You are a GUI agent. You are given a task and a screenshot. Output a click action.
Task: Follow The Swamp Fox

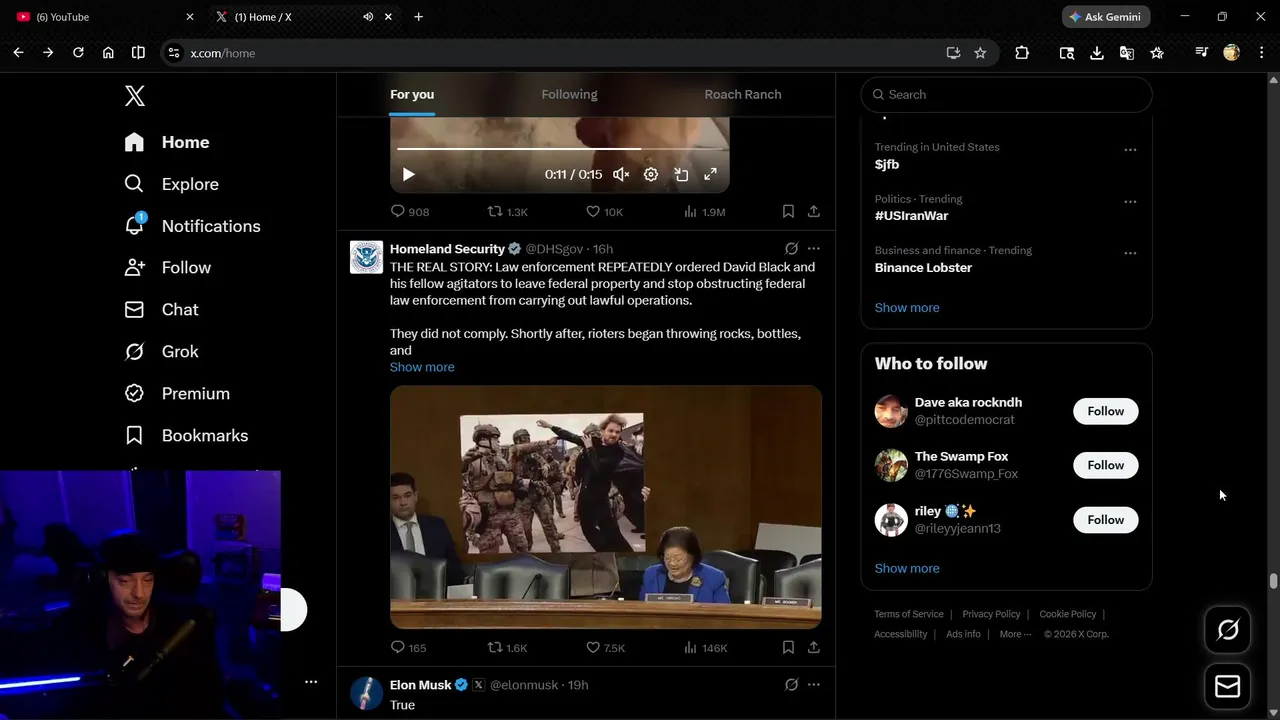click(x=1106, y=465)
